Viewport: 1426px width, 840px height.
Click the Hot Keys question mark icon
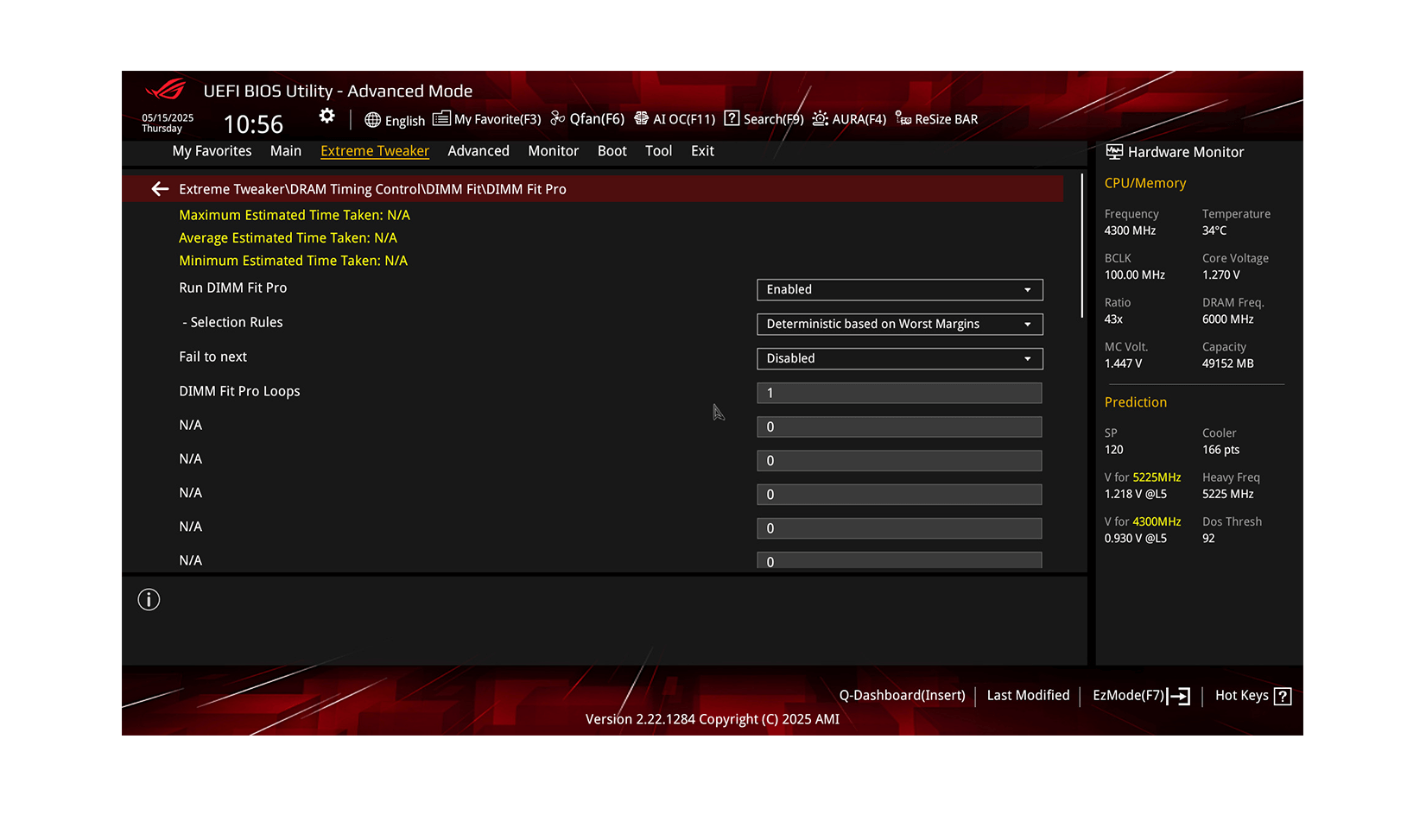click(1283, 697)
